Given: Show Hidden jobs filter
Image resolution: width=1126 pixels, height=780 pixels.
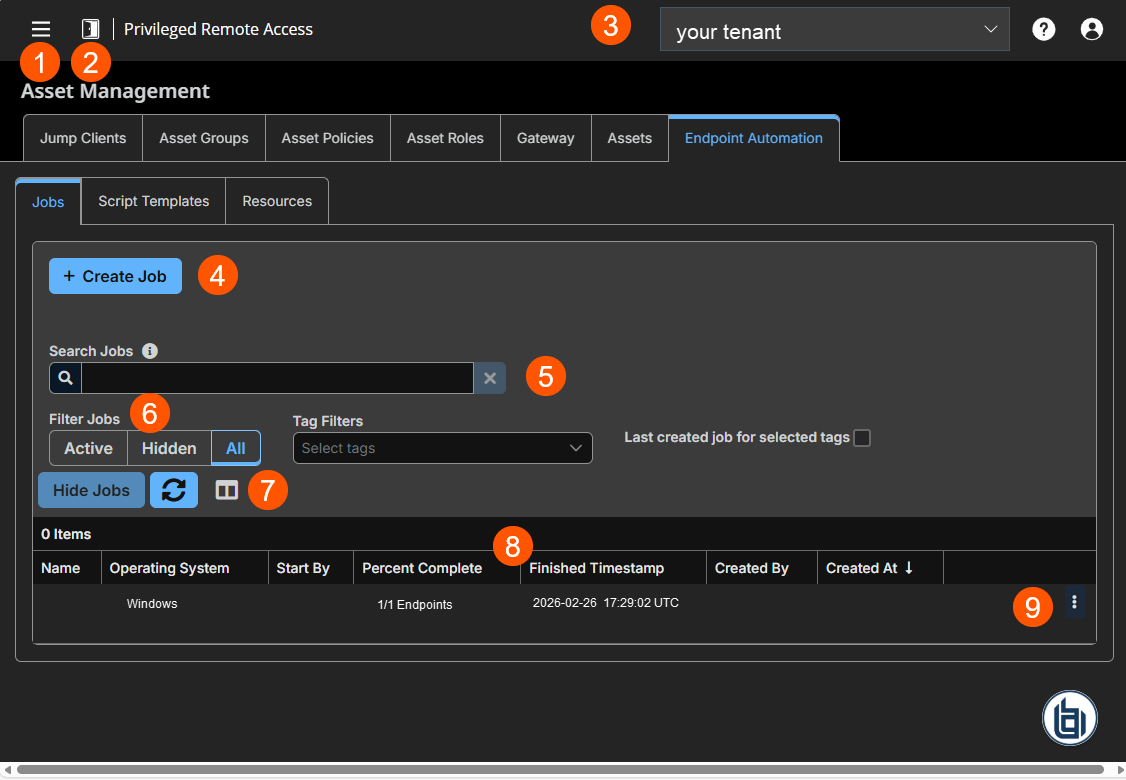Looking at the screenshot, I should [168, 448].
